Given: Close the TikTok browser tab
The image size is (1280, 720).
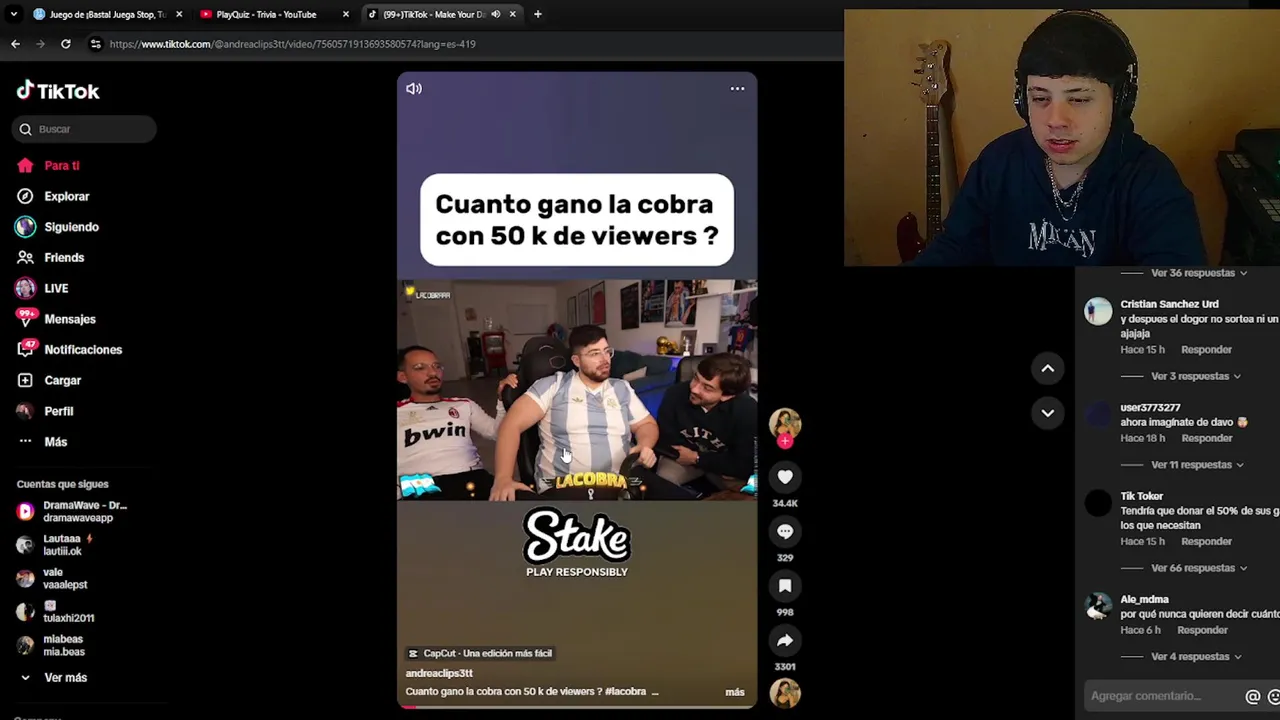Looking at the screenshot, I should pos(513,14).
